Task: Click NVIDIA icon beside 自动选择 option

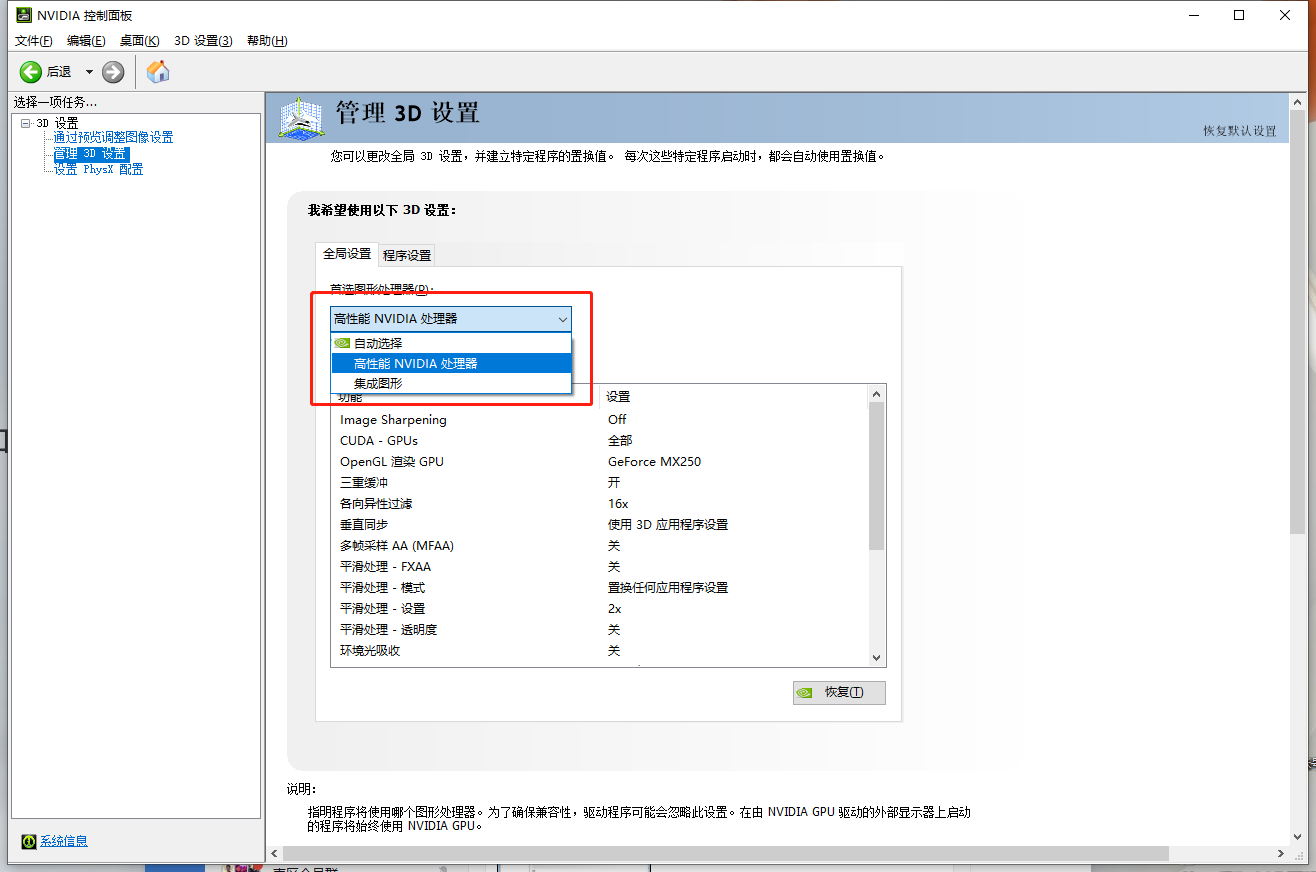Action: (x=342, y=343)
